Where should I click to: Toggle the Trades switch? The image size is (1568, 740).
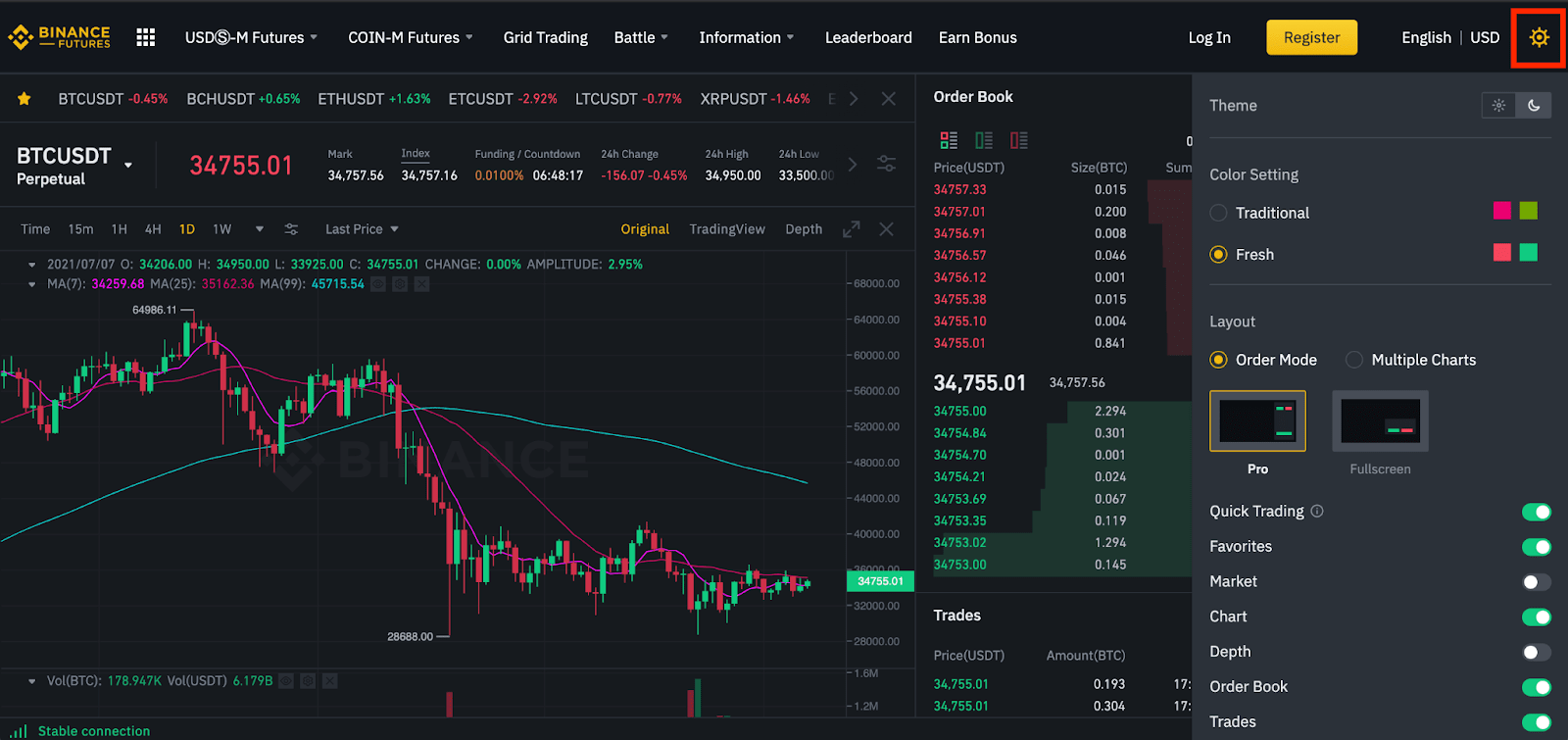(1537, 723)
